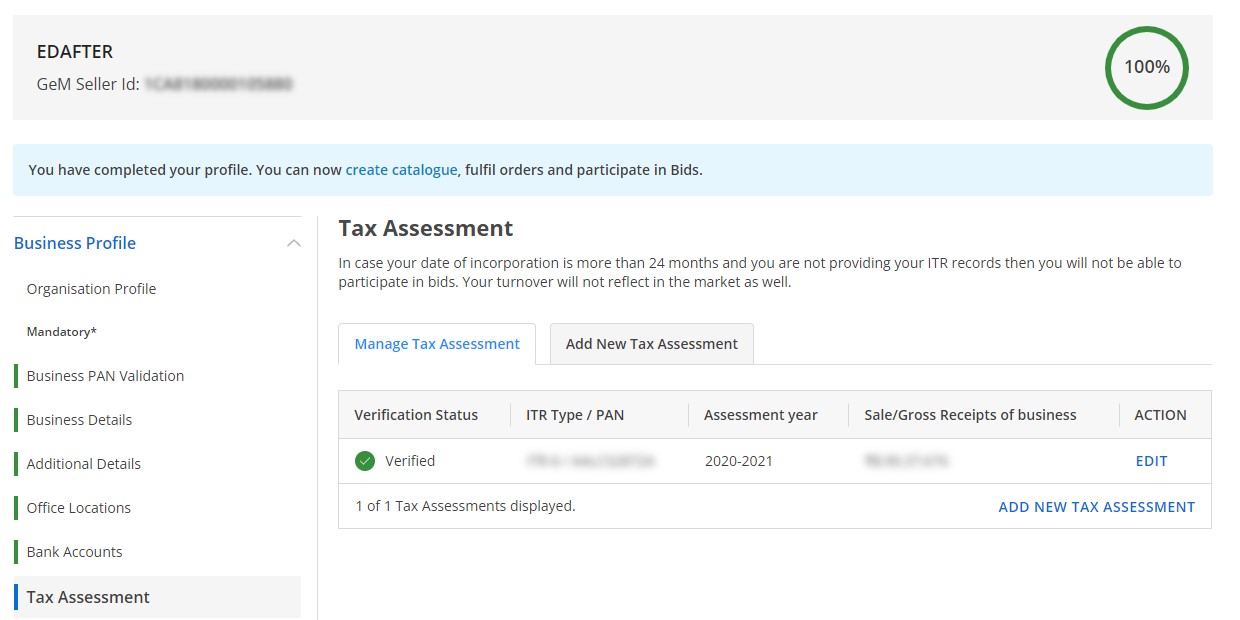The image size is (1240, 620).
Task: Open Organisation Profile in sidebar
Action: 91,289
